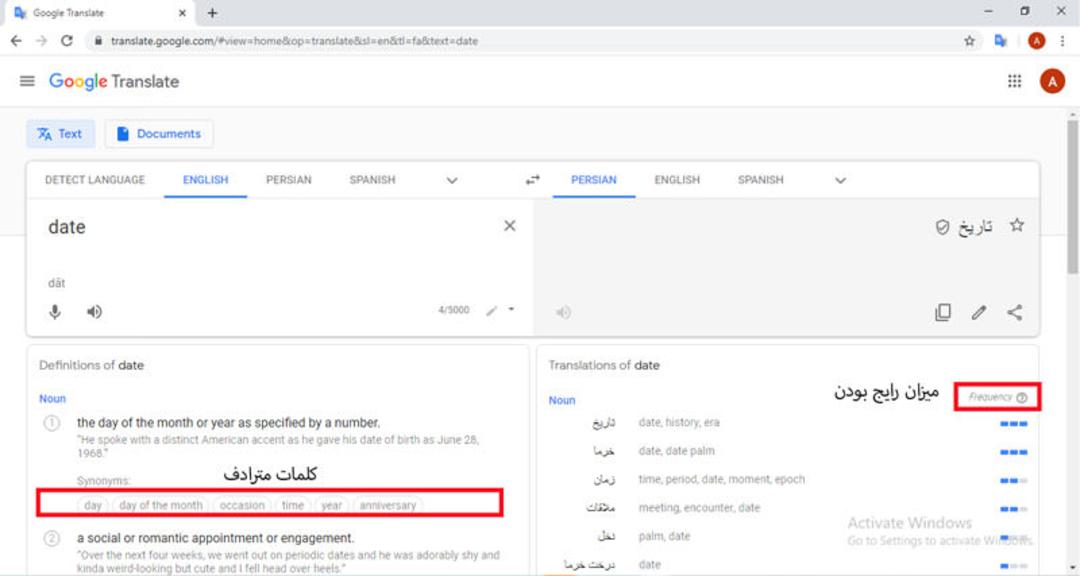Select Persian as source language
The image size is (1080, 576).
coord(289,180)
